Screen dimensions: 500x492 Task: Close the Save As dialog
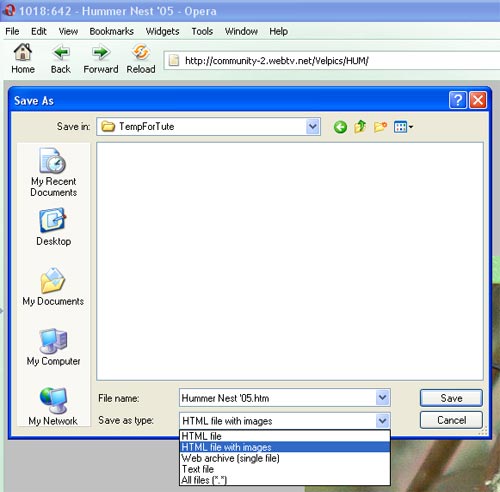pyautogui.click(x=478, y=100)
